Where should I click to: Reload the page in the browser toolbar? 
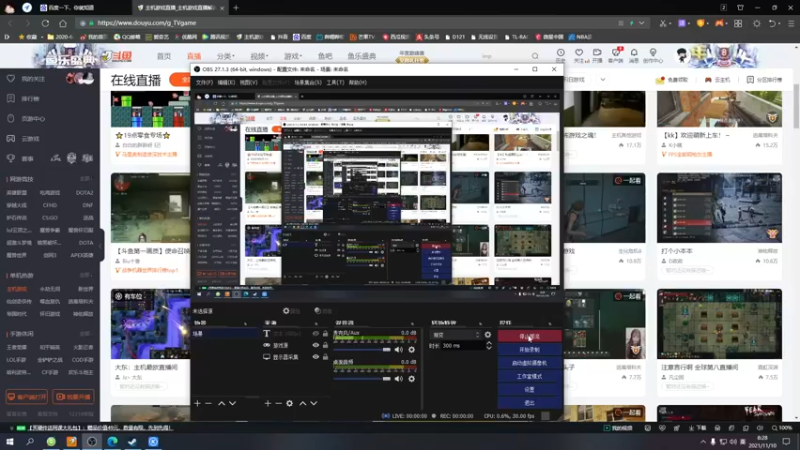click(45, 23)
